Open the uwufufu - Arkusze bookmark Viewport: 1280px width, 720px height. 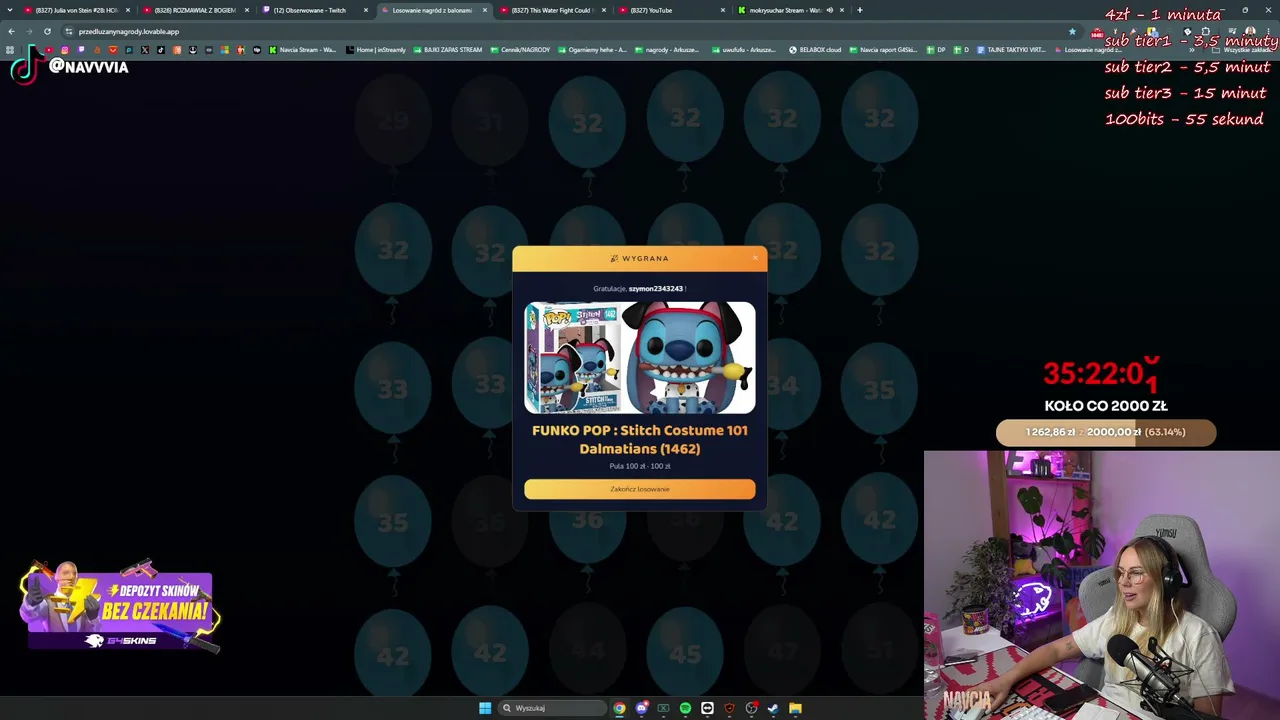pyautogui.click(x=743, y=50)
